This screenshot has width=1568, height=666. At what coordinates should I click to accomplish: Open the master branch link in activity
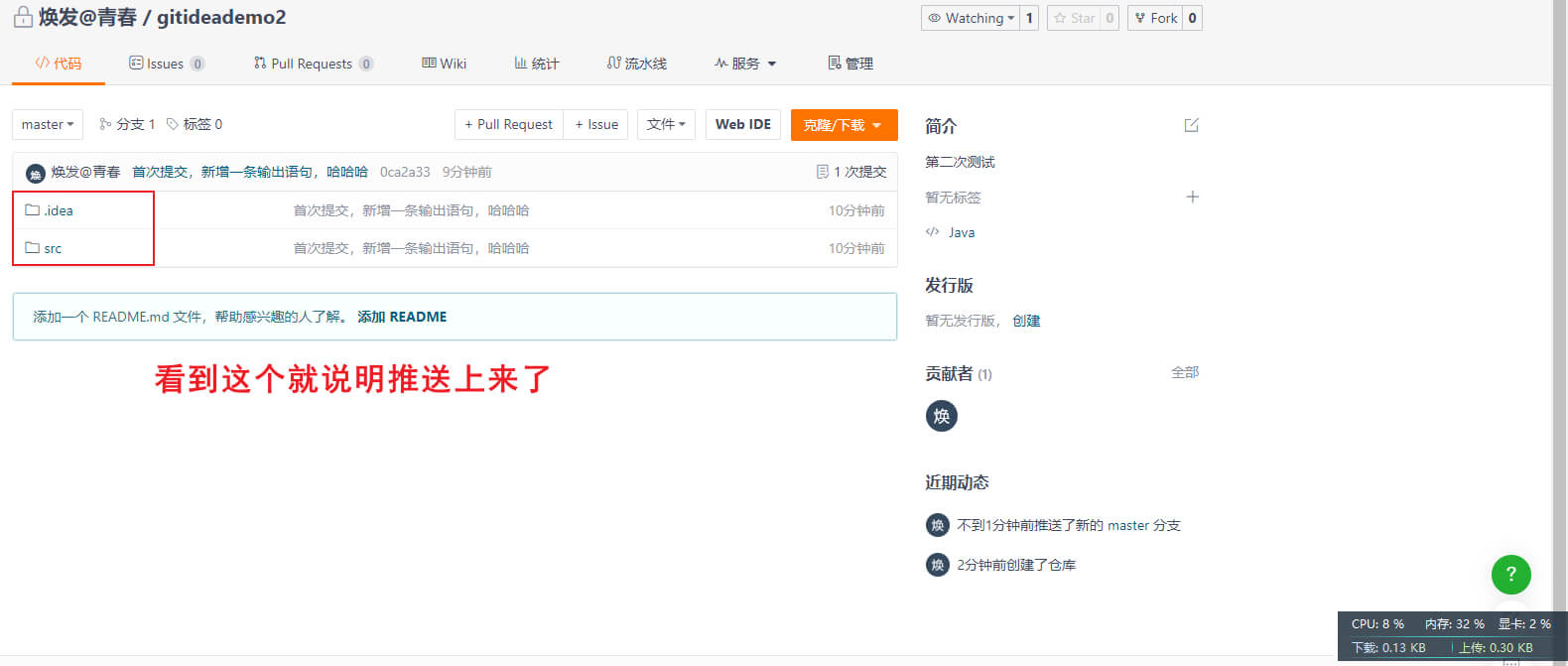coord(1128,525)
